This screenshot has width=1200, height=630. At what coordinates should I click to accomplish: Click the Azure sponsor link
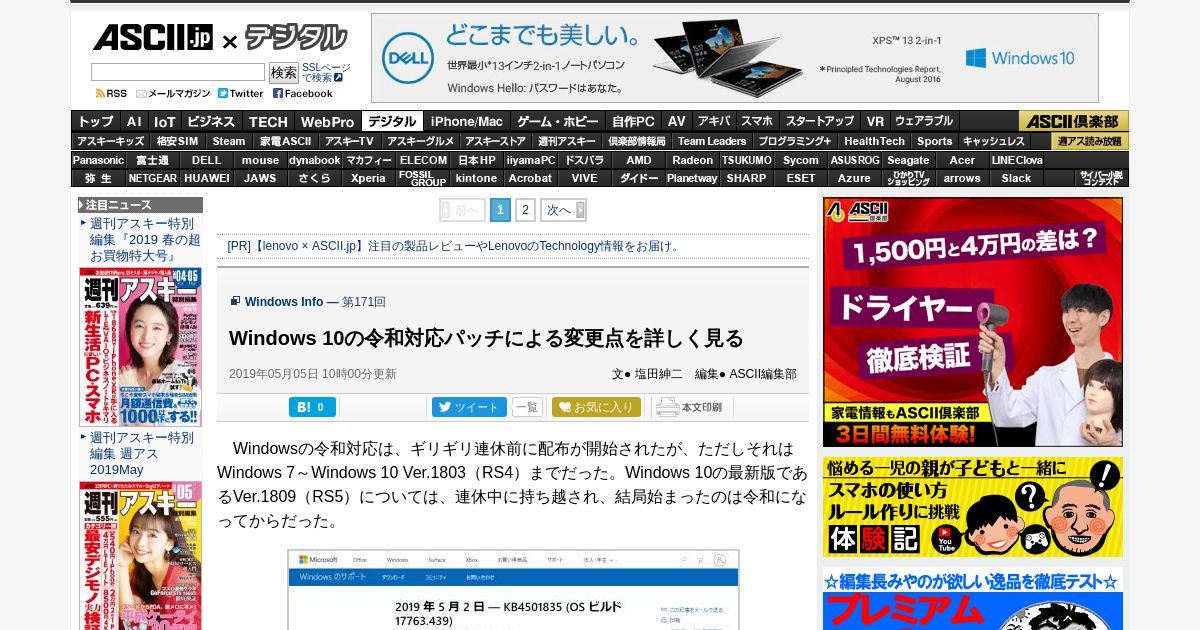tap(855, 178)
